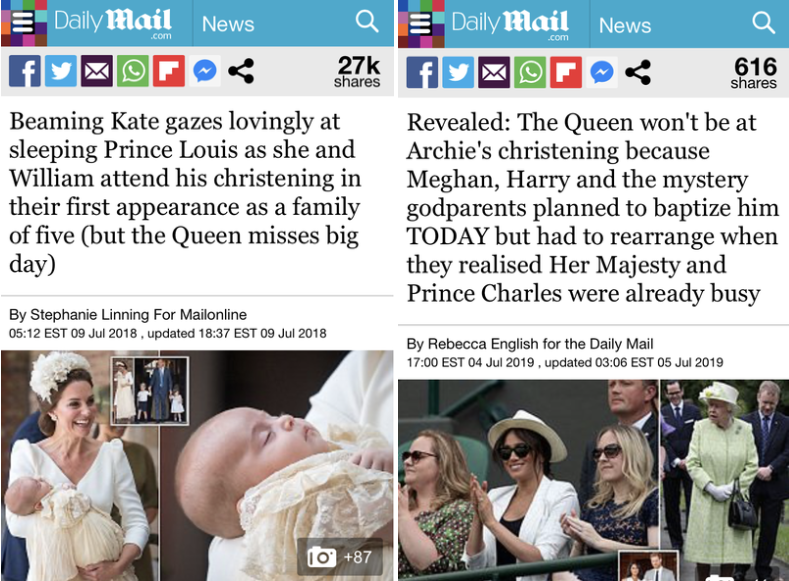Select News section tab on right page
This screenshot has width=789, height=581.
pos(625,25)
